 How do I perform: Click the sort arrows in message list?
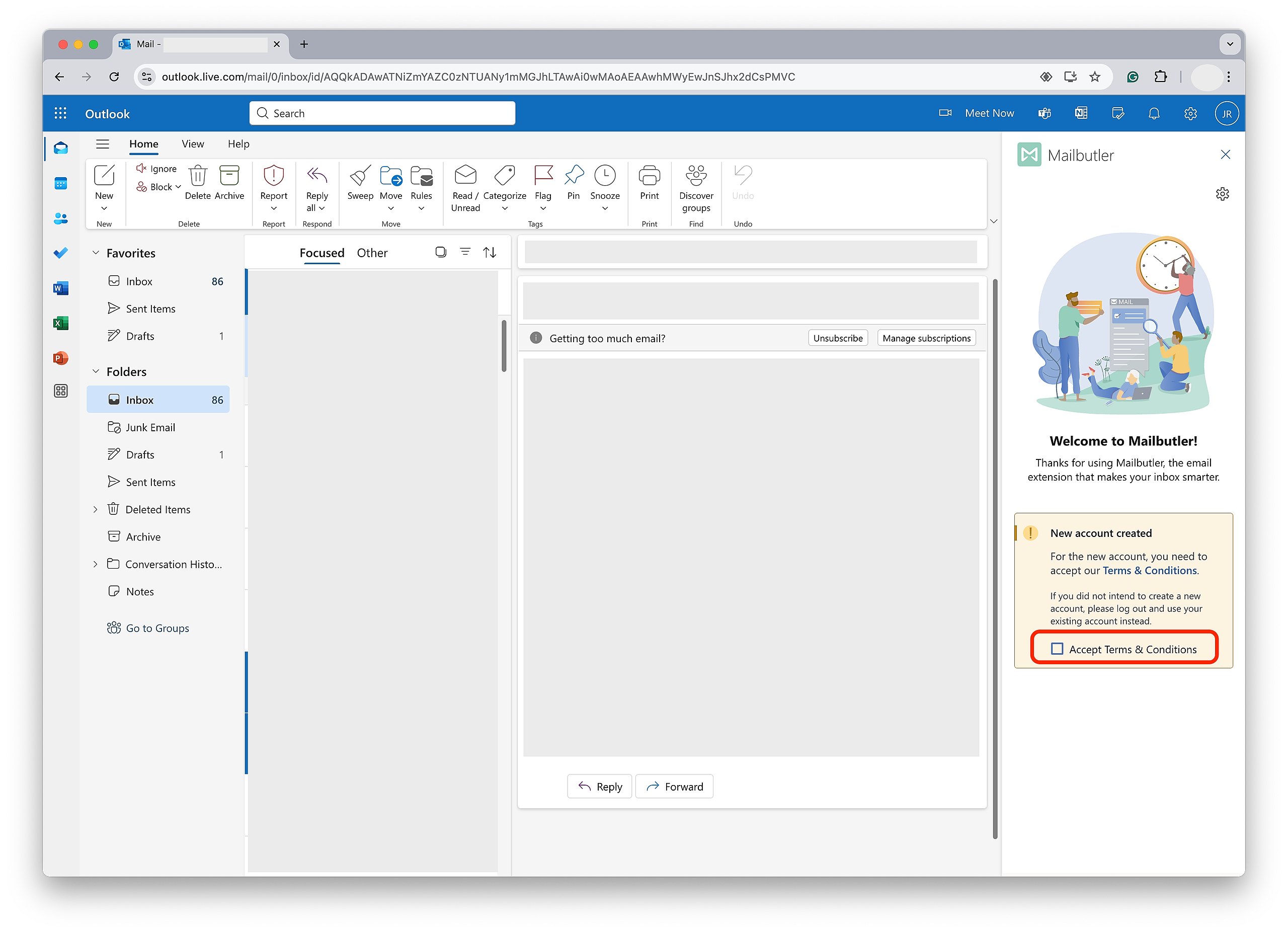pyautogui.click(x=490, y=252)
